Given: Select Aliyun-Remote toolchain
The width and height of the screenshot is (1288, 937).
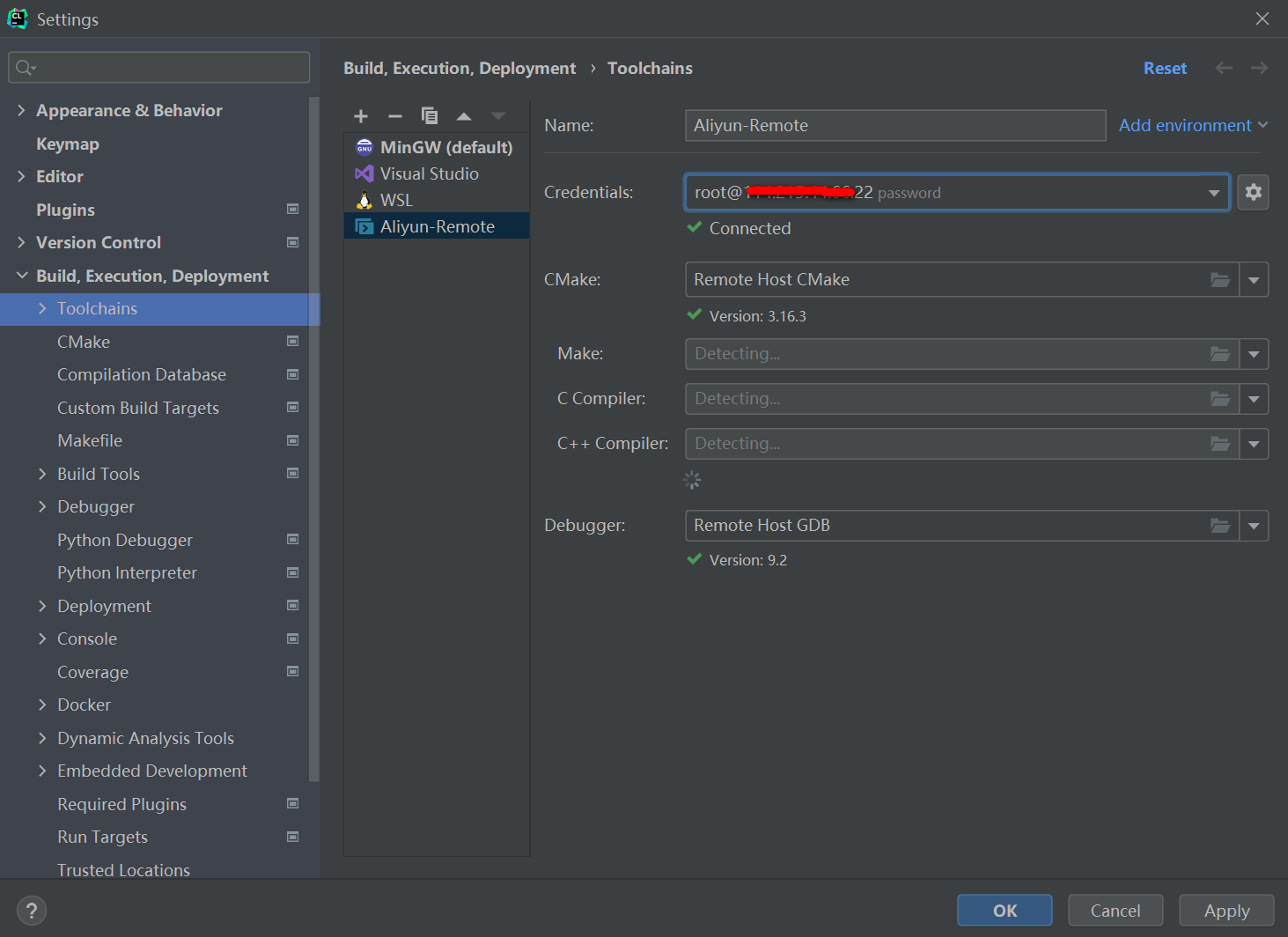Looking at the screenshot, I should pyautogui.click(x=437, y=226).
